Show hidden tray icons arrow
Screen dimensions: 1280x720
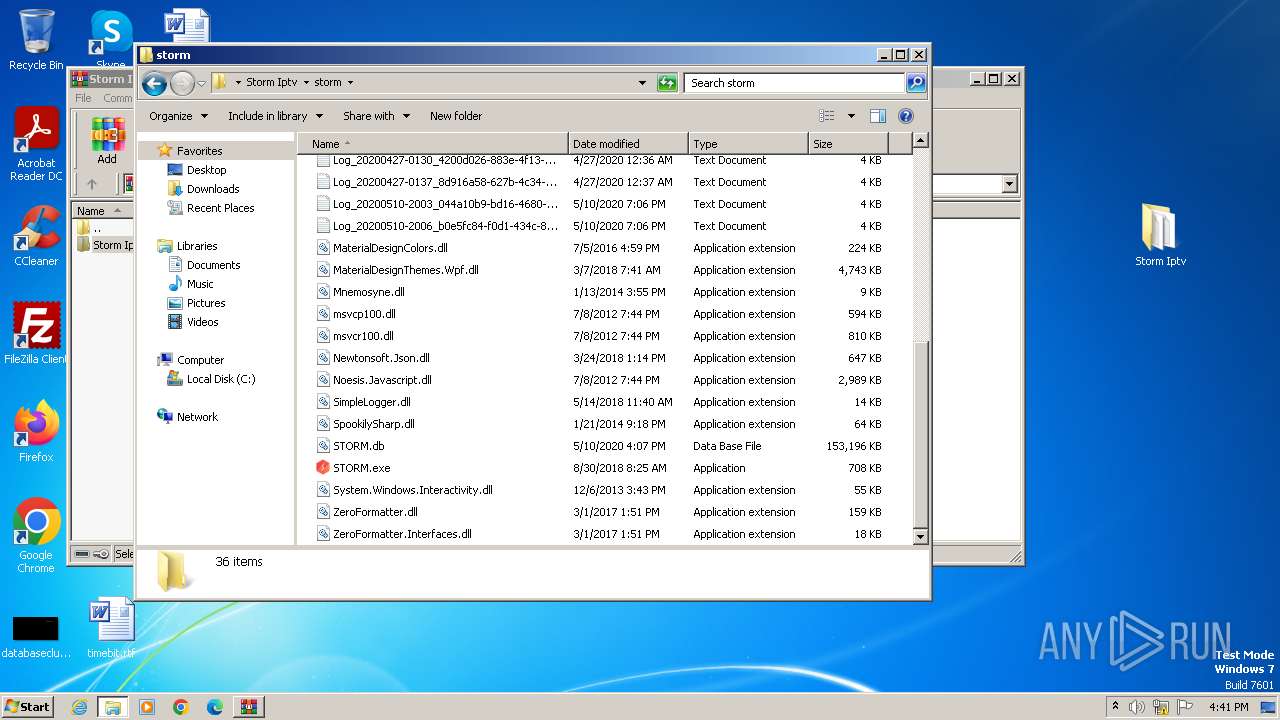coord(1115,706)
